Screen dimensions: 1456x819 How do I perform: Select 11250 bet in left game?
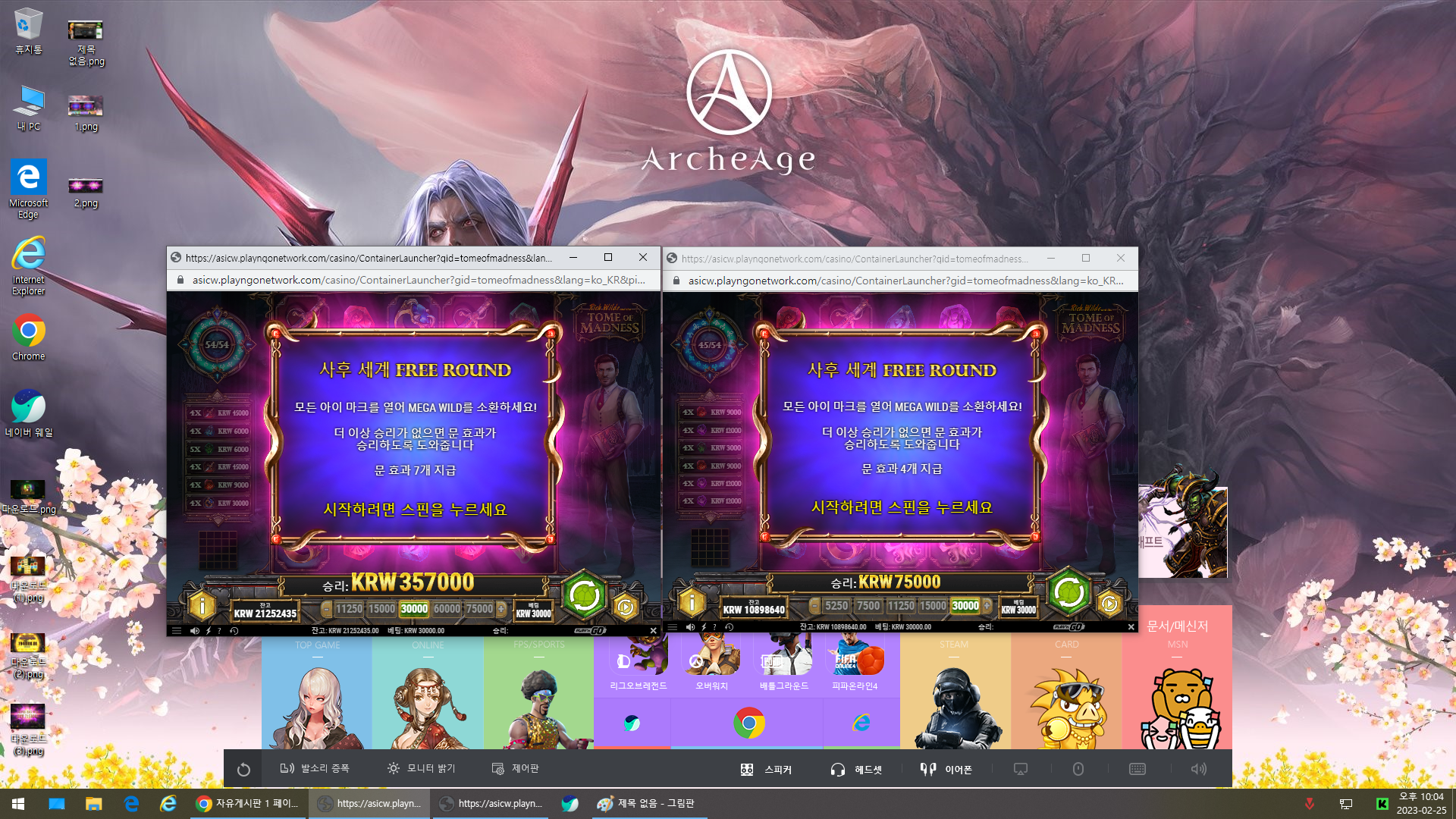click(349, 609)
